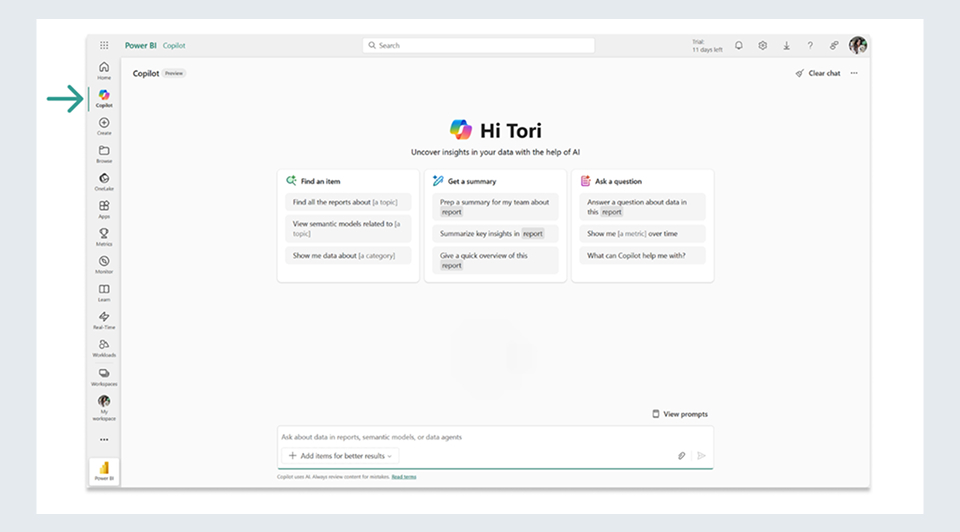960x532 pixels.
Task: Select Copilot in the left navigation
Action: pyautogui.click(x=104, y=98)
